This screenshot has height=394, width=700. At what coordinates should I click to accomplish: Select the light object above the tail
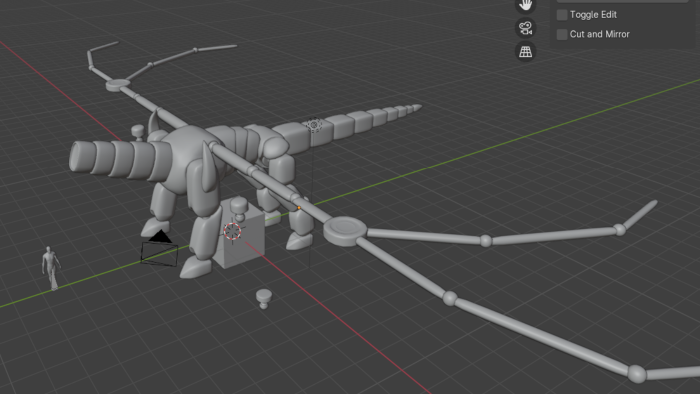pyautogui.click(x=314, y=125)
